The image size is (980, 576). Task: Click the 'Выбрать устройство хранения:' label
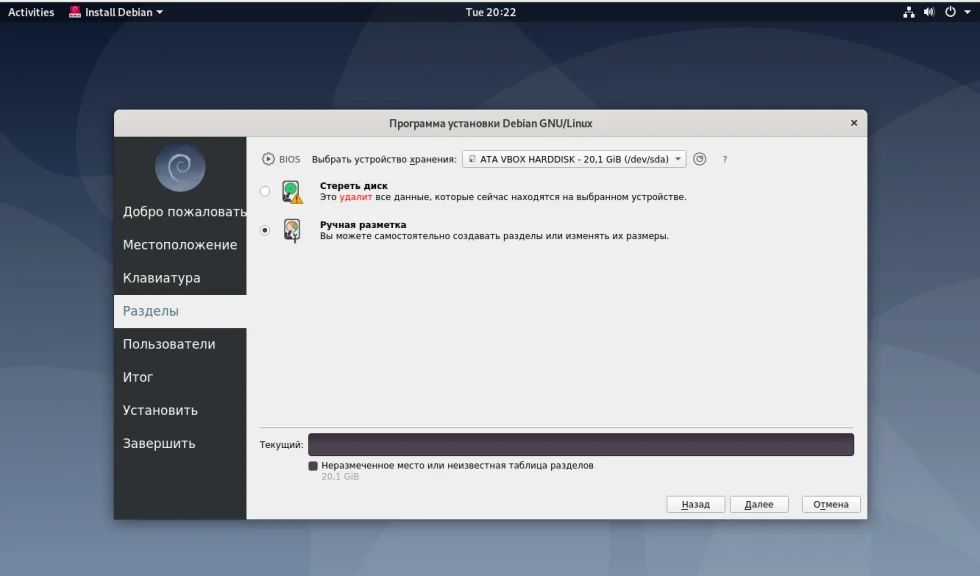point(384,159)
